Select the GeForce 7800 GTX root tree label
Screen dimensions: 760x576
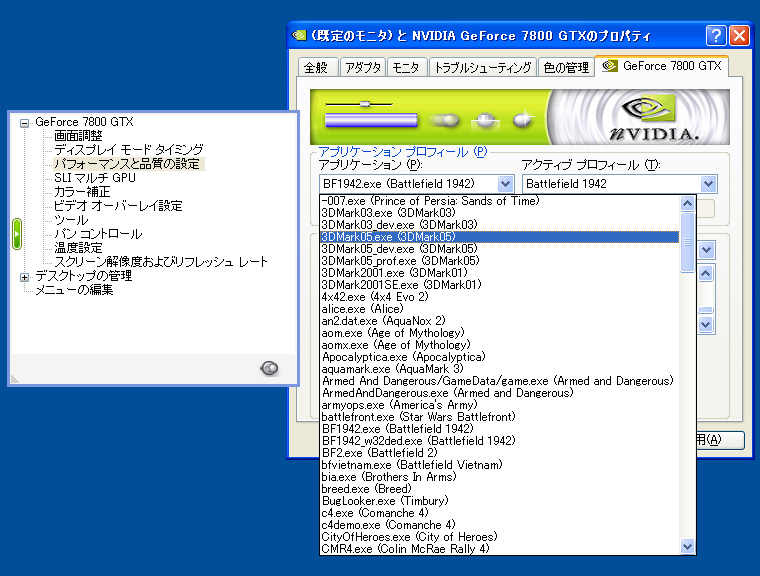84,122
